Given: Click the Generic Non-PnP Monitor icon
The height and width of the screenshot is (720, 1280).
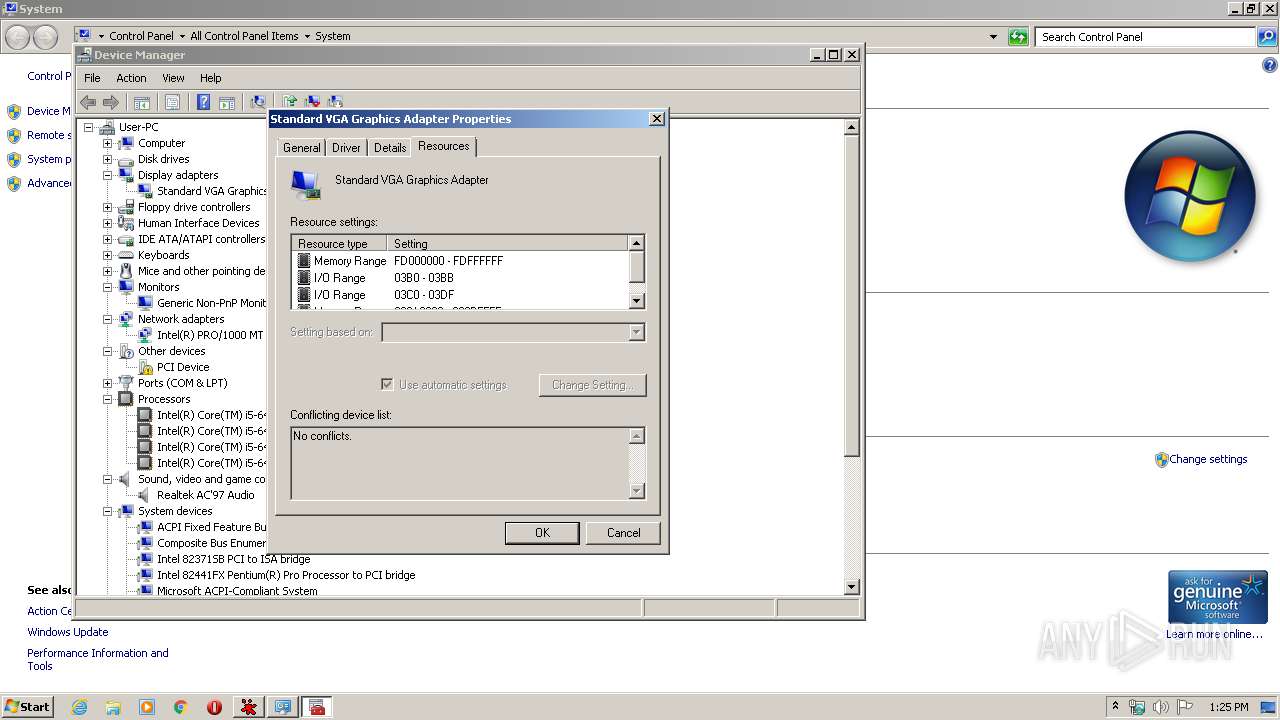Looking at the screenshot, I should click(145, 303).
